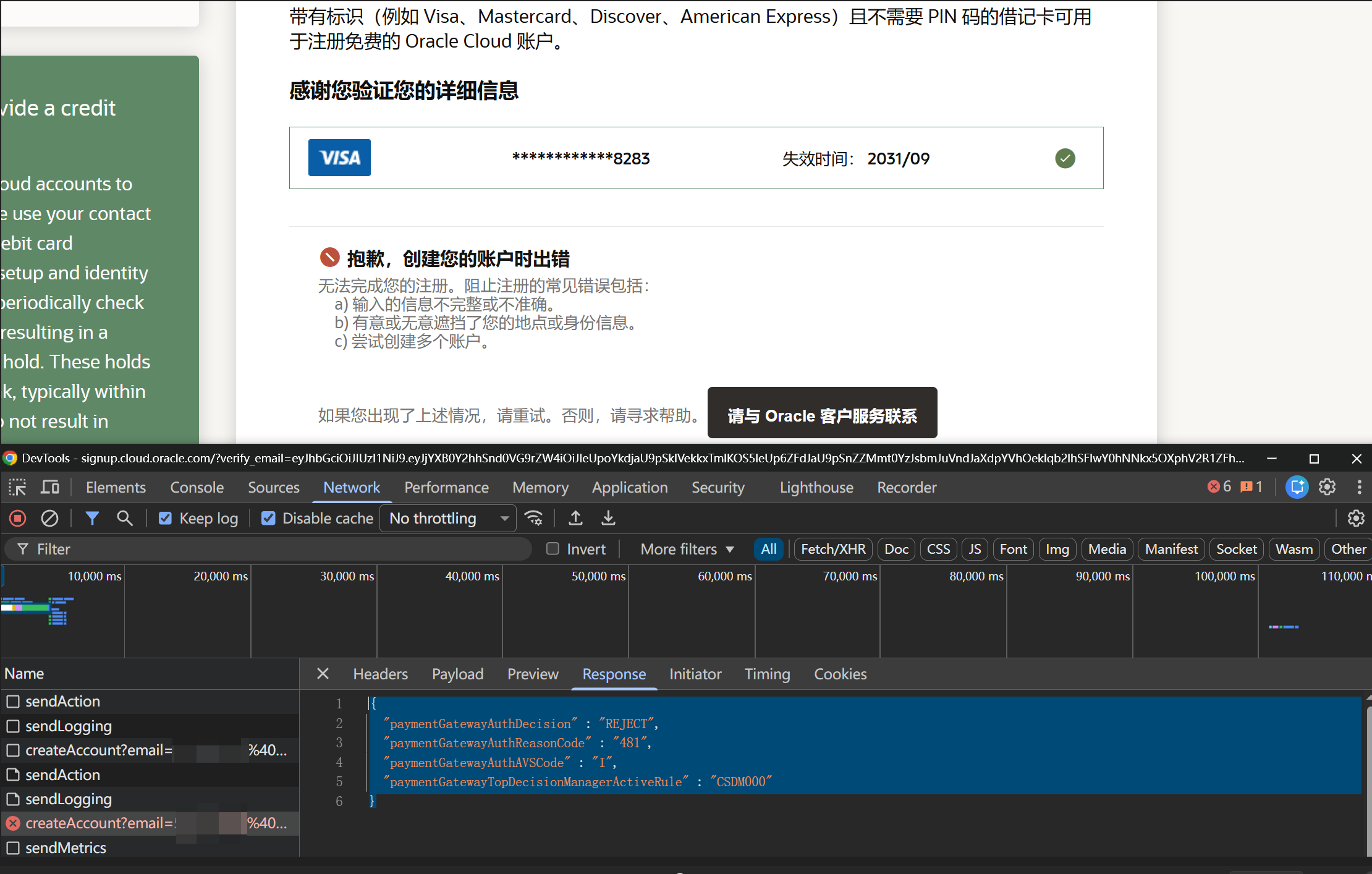Open the DevTools customize three-dot menu
Screen dimensions: 1372x874
(x=1359, y=488)
